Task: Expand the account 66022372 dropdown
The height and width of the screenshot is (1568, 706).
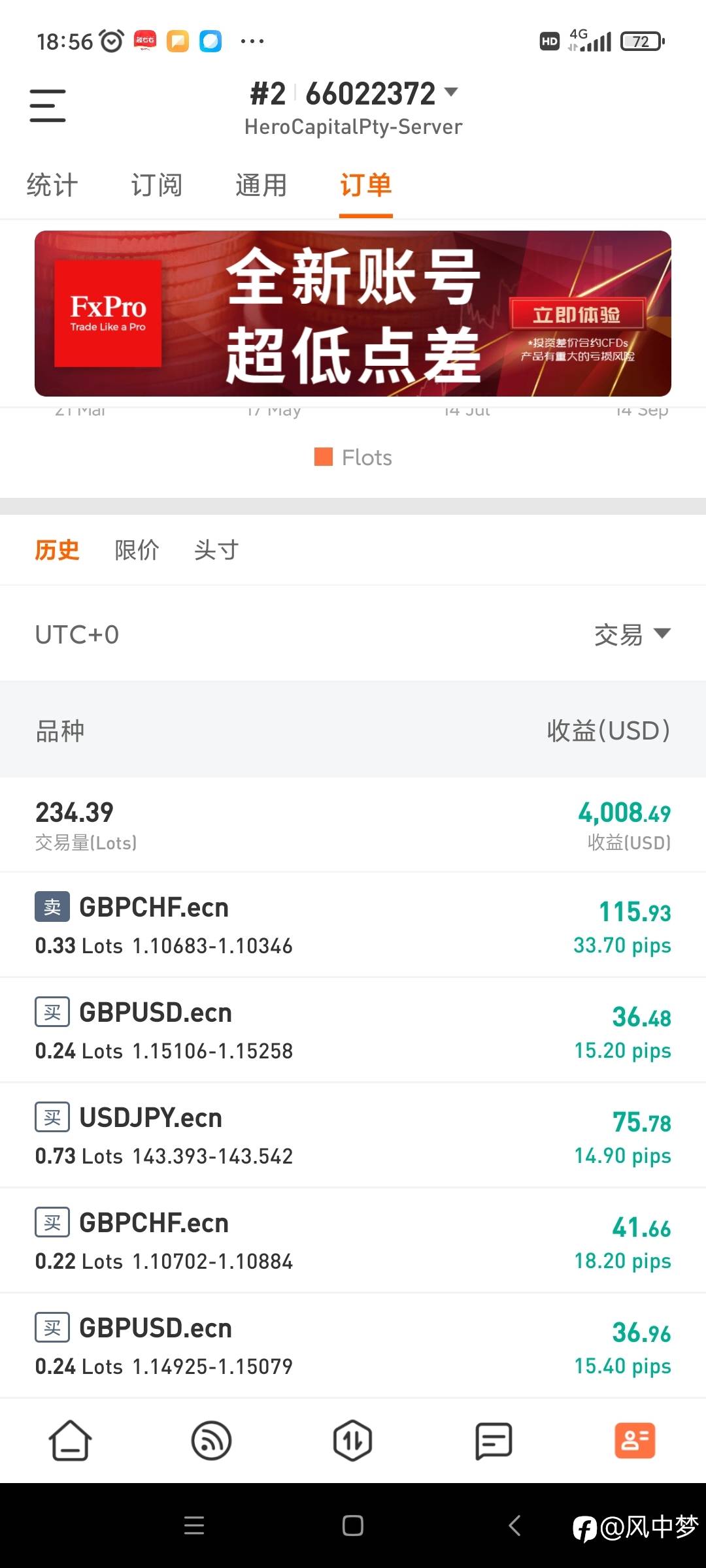Action: point(450,92)
